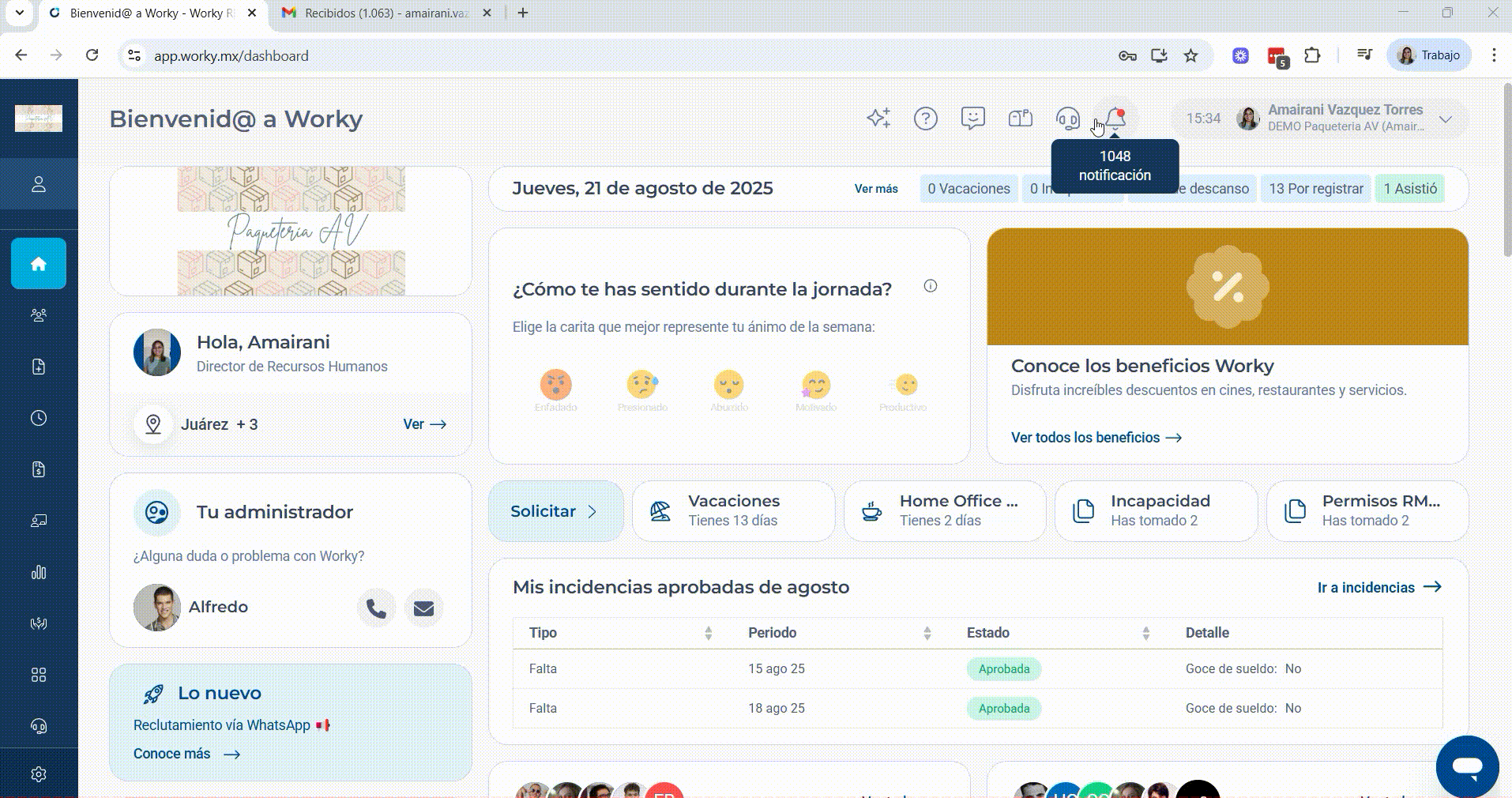Viewport: 1512px width, 798px height.
Task: Click Ver todos los beneficios link
Action: [x=1096, y=438]
